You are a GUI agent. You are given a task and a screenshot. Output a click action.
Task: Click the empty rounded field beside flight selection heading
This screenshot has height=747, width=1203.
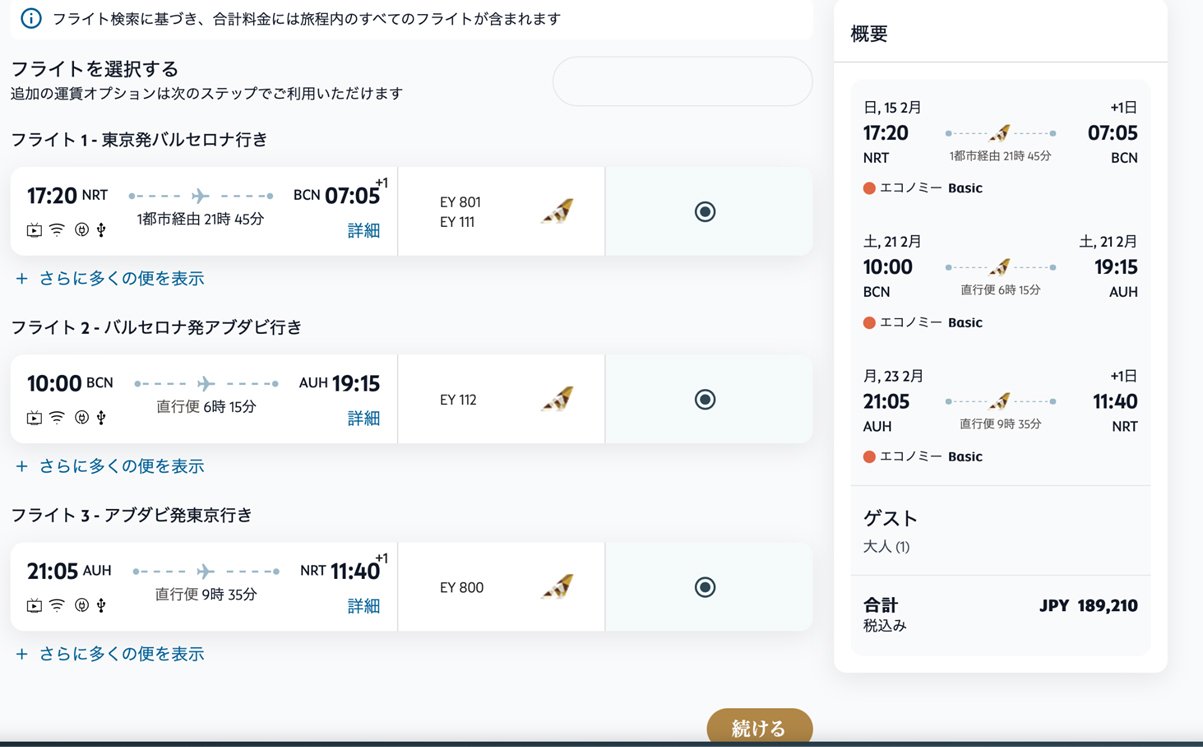click(x=682, y=81)
